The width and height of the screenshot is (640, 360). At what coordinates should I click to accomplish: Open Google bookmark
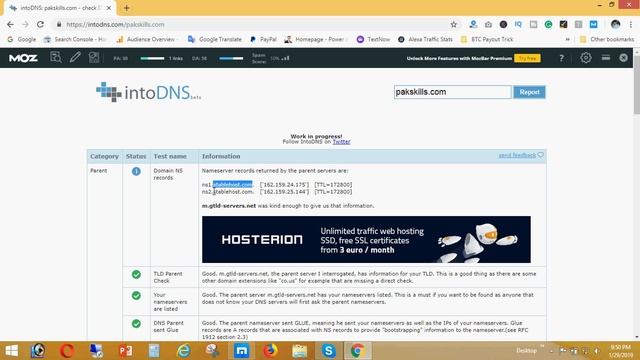coord(22,39)
